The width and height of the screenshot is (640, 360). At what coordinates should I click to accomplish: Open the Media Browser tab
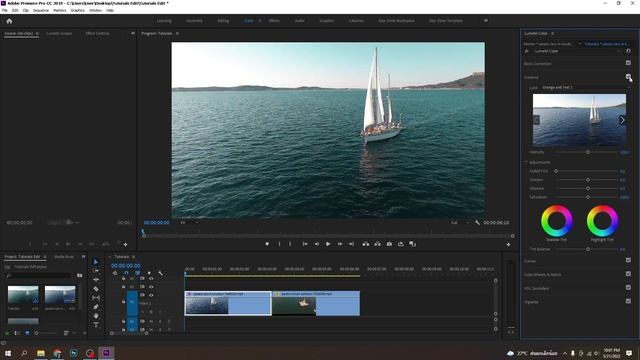pos(64,257)
